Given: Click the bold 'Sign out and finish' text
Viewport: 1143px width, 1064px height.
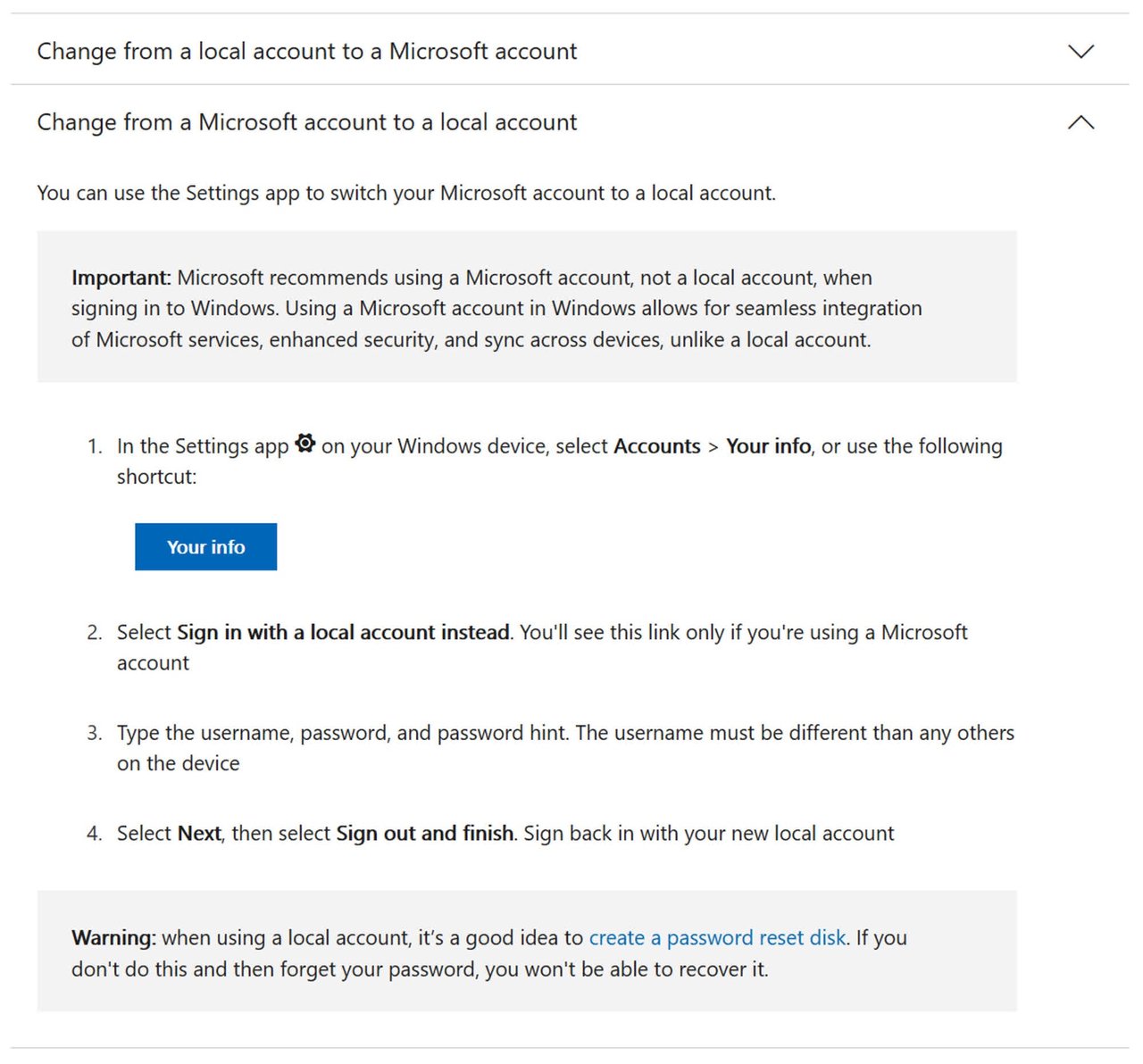Looking at the screenshot, I should coord(425,833).
